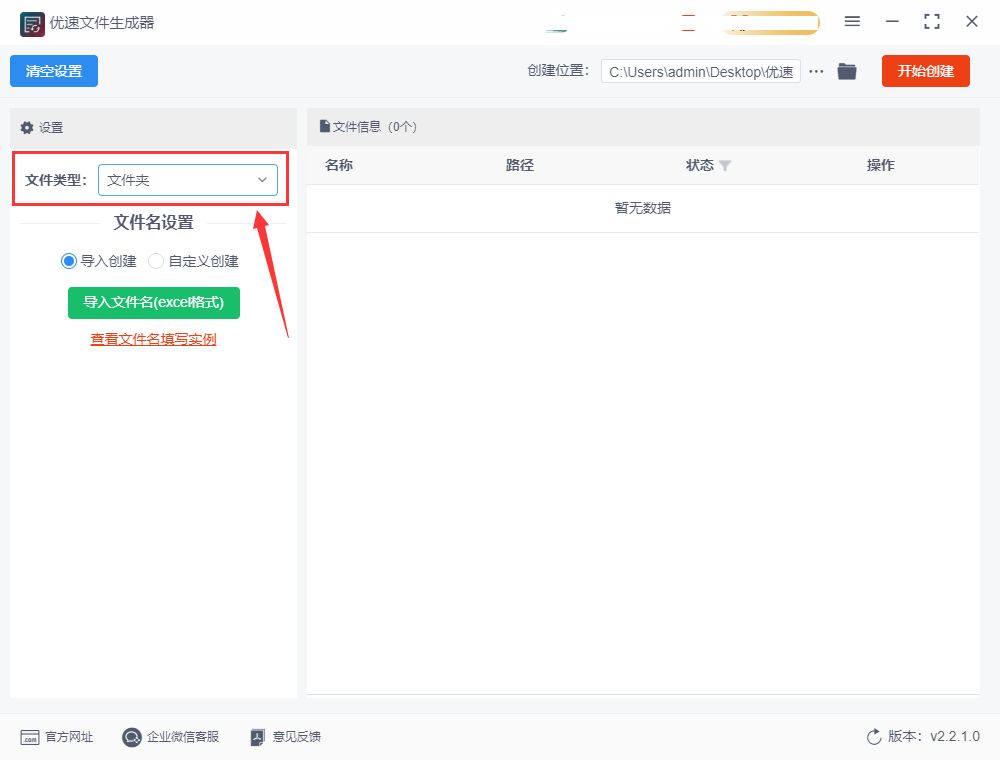Click the 设置 gear icon
Screen dimensions: 1000x760
click(x=27, y=128)
